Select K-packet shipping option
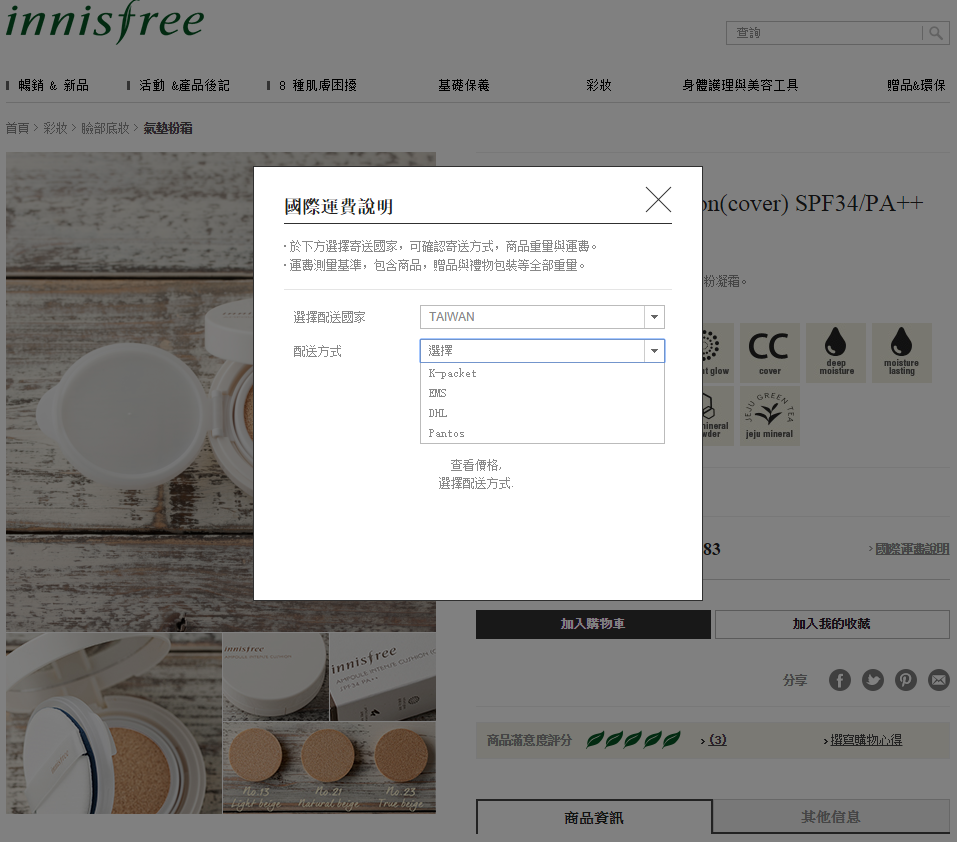The width and height of the screenshot is (957, 842). (542, 373)
